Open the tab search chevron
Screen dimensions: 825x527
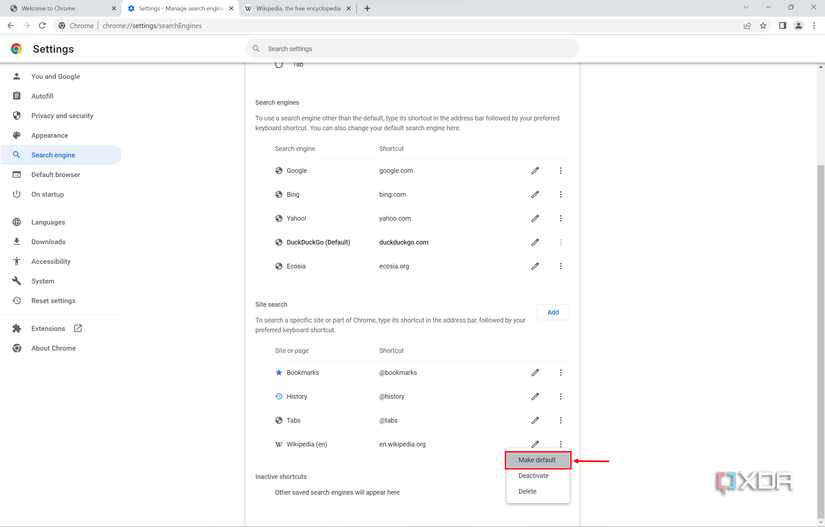click(x=746, y=7)
